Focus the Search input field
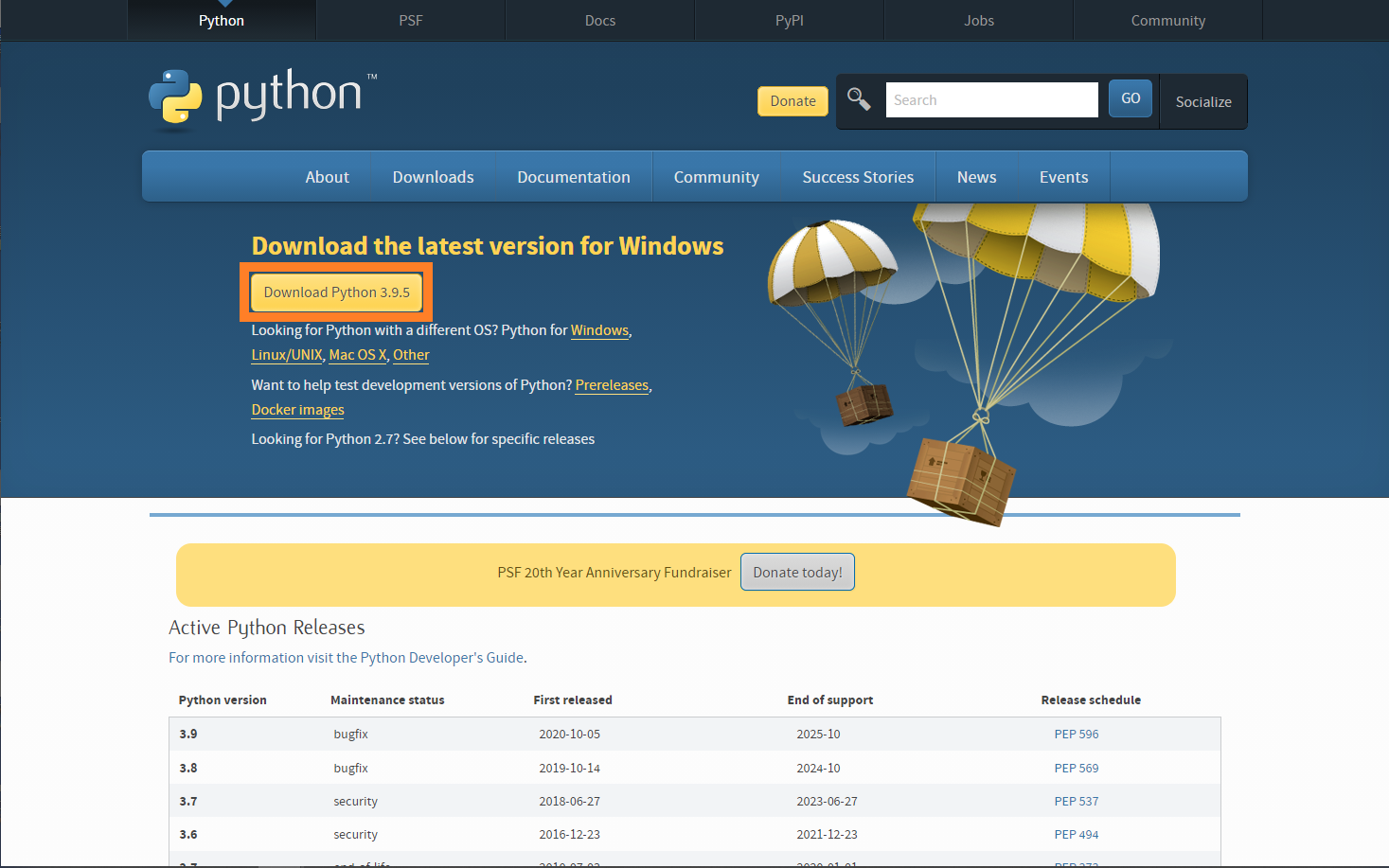Viewport: 1389px width, 868px height. click(991, 99)
